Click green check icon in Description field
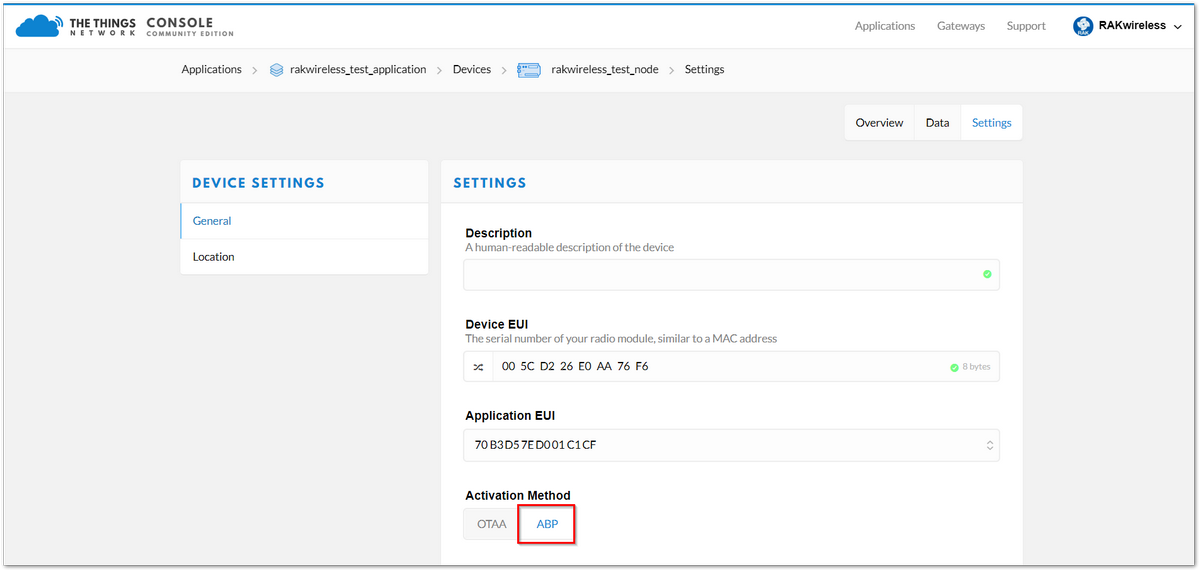1200x571 pixels. tap(987, 274)
